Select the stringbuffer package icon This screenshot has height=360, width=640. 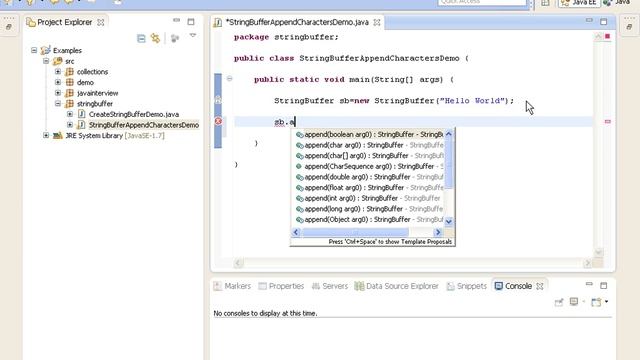click(x=70, y=103)
